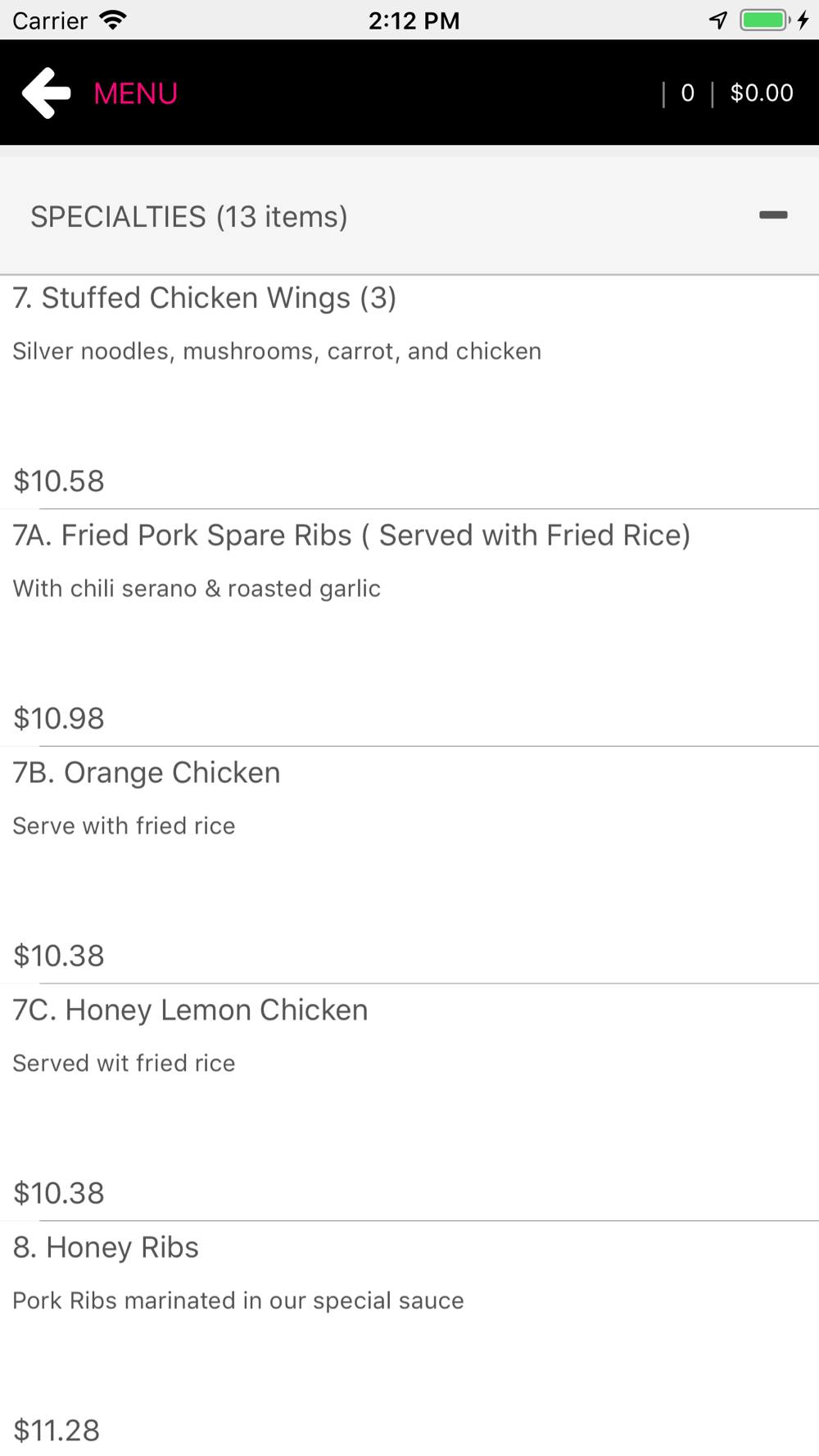
Task: Pick 7C. Honey Lemon Chicken
Action: click(x=190, y=1011)
